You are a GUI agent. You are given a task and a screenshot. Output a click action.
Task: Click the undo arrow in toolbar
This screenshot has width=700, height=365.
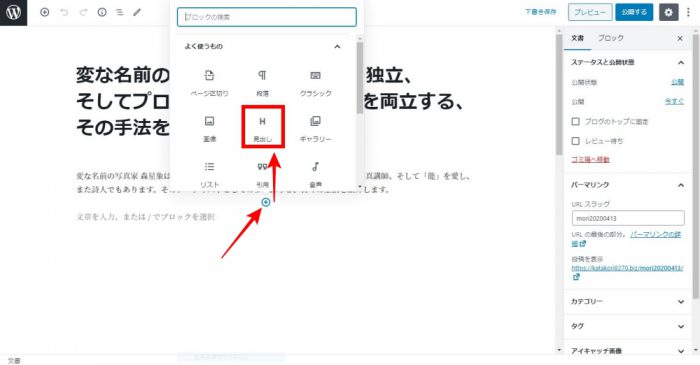(64, 12)
